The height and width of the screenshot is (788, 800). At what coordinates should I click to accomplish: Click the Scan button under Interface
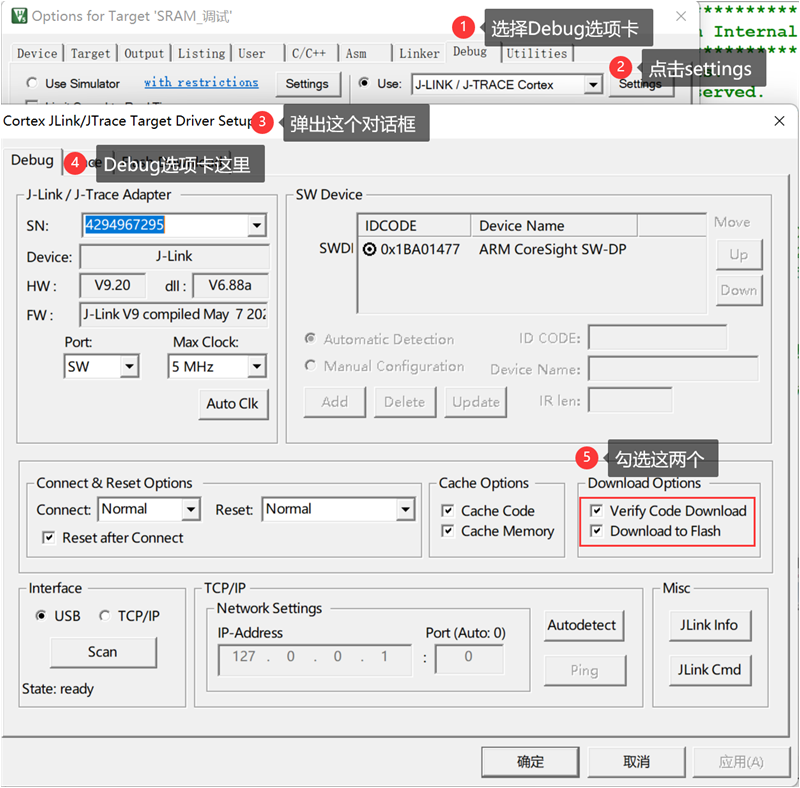coord(102,652)
